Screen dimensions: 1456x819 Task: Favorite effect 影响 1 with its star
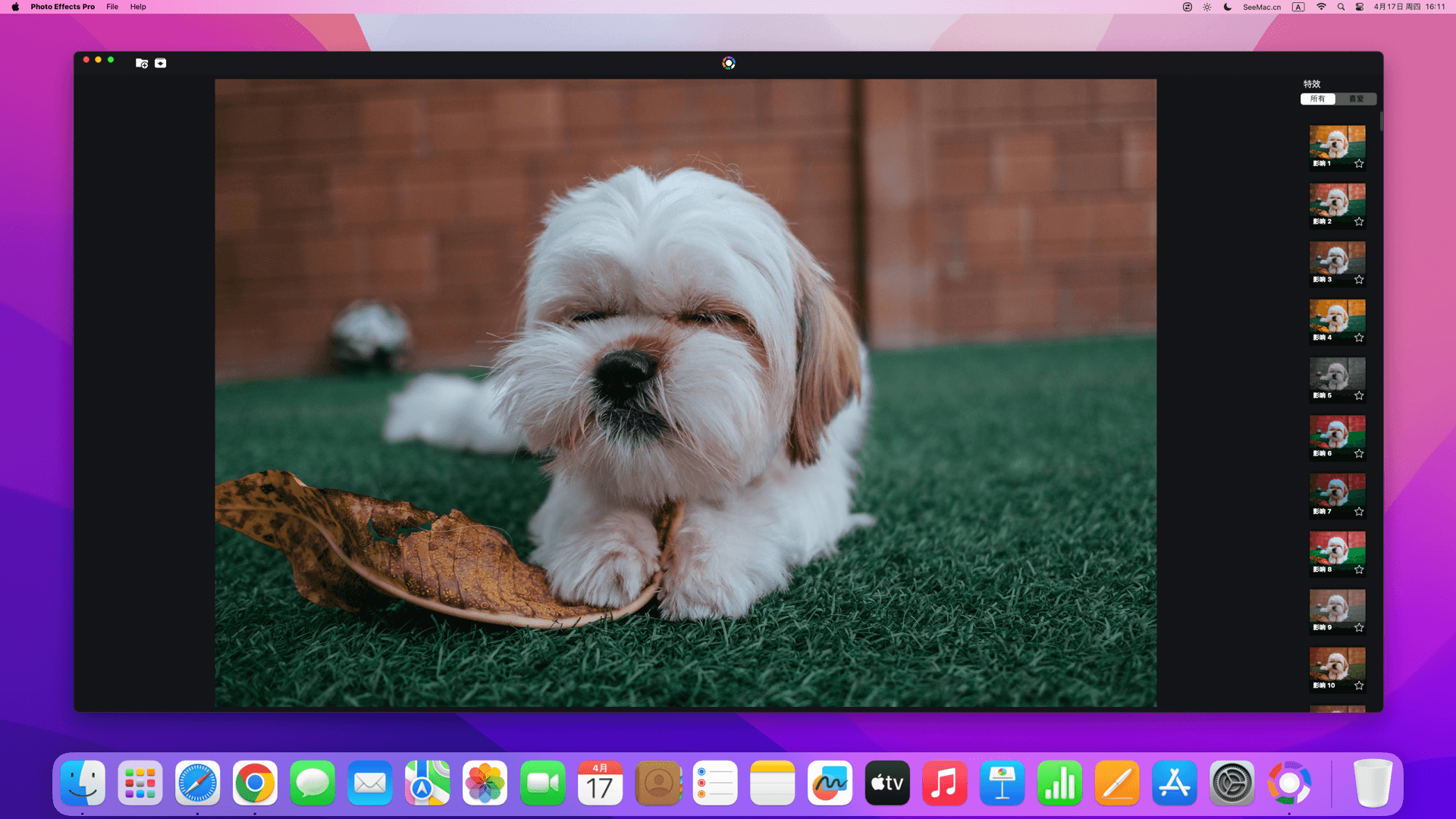point(1359,164)
